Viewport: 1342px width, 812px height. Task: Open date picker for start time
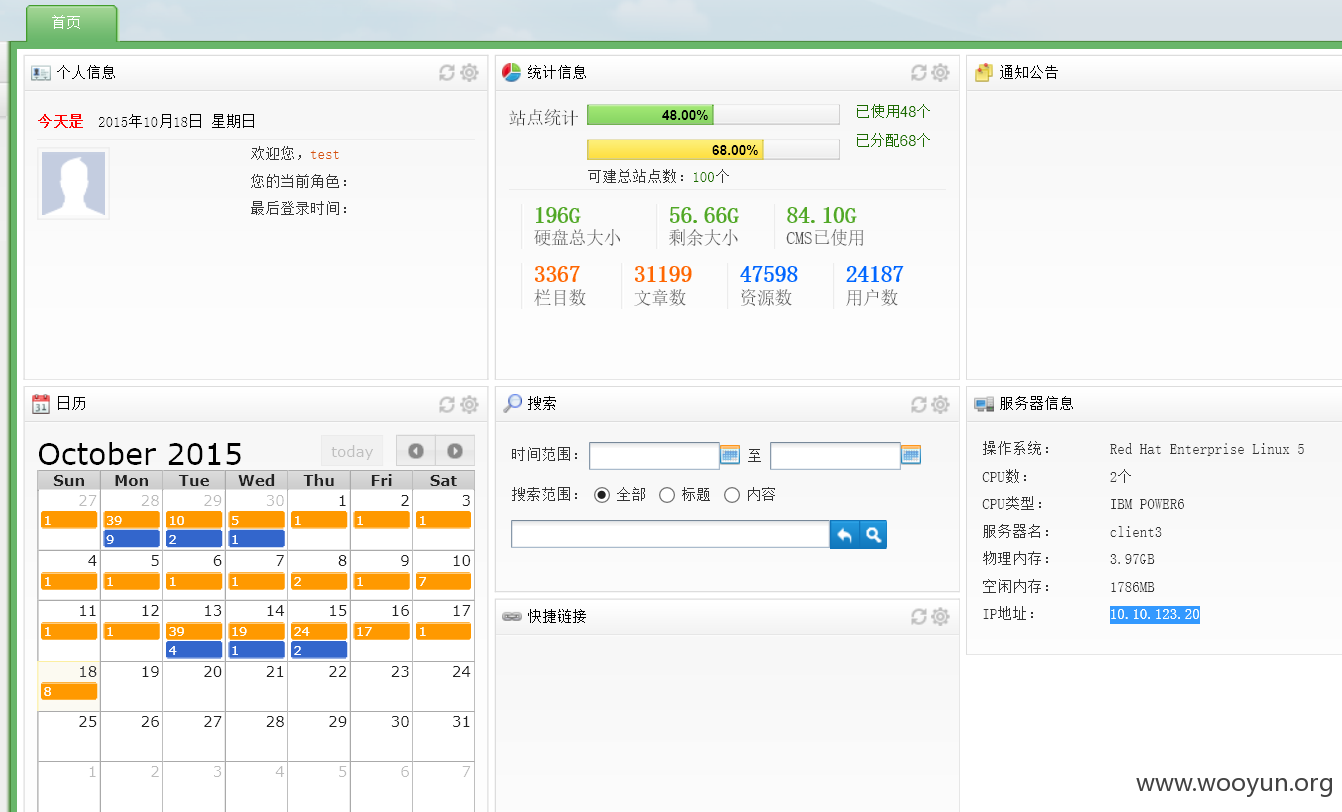[730, 455]
